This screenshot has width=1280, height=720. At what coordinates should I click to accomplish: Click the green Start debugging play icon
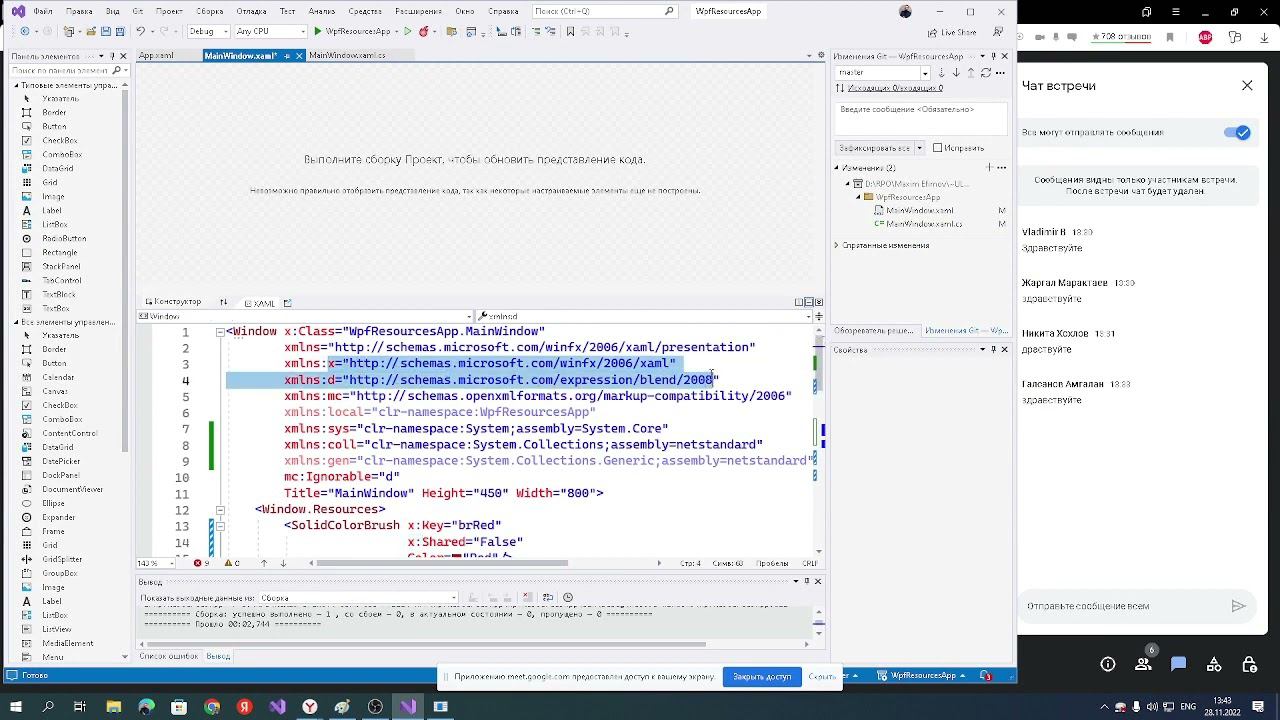pos(318,32)
